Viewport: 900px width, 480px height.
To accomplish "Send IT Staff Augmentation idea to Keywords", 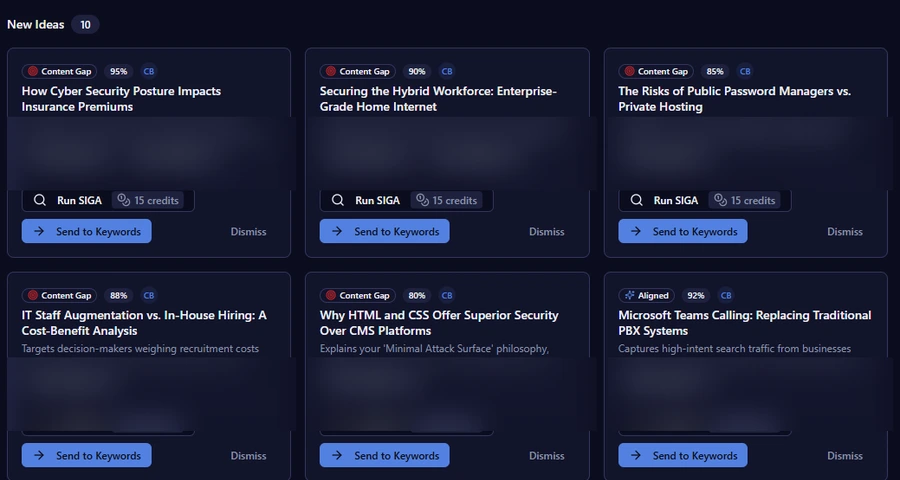I will 87,455.
